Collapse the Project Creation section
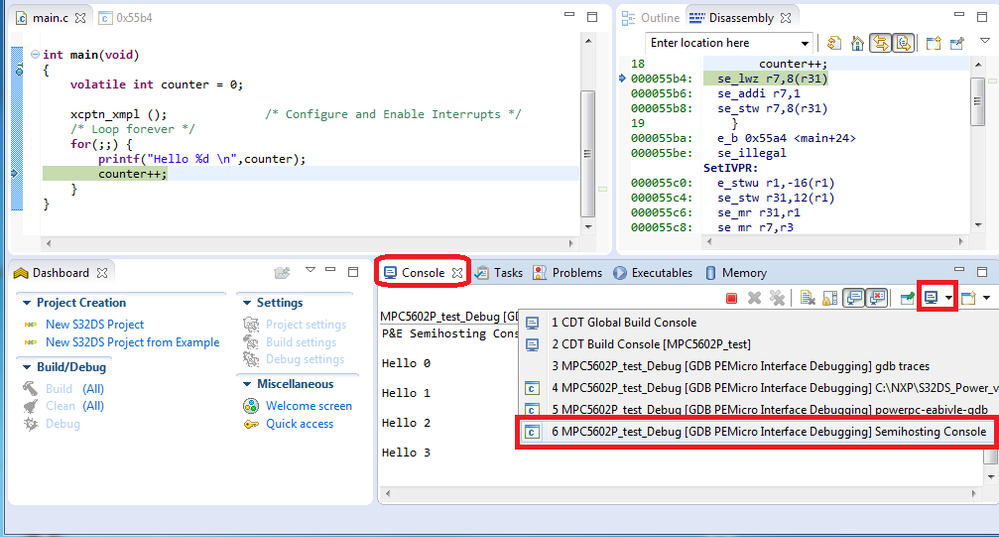Viewport: 999px width, 537px height. [x=27, y=303]
